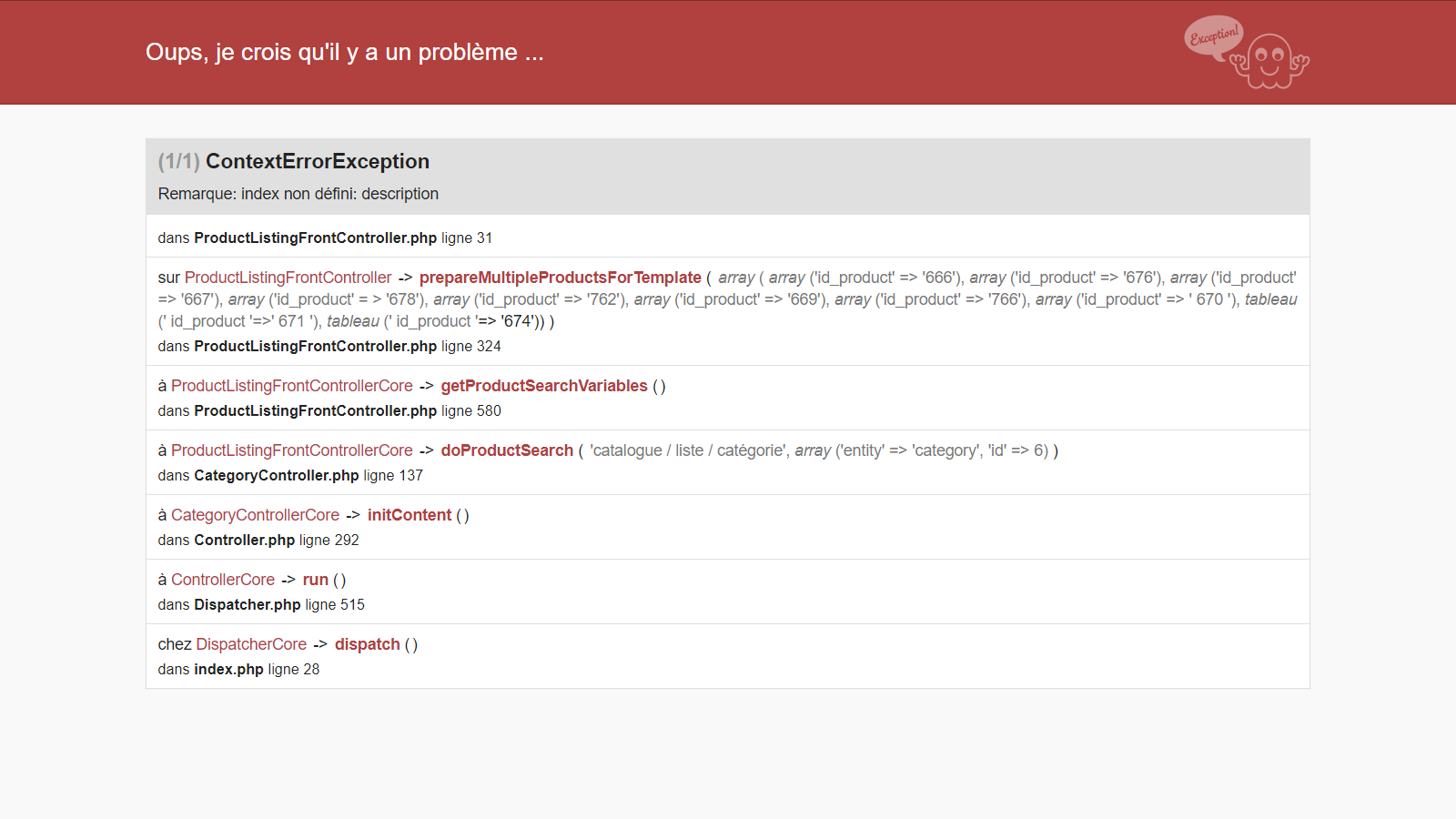Click the ContextErrorException heading
Viewport: 1456px width, 819px height.
click(317, 161)
